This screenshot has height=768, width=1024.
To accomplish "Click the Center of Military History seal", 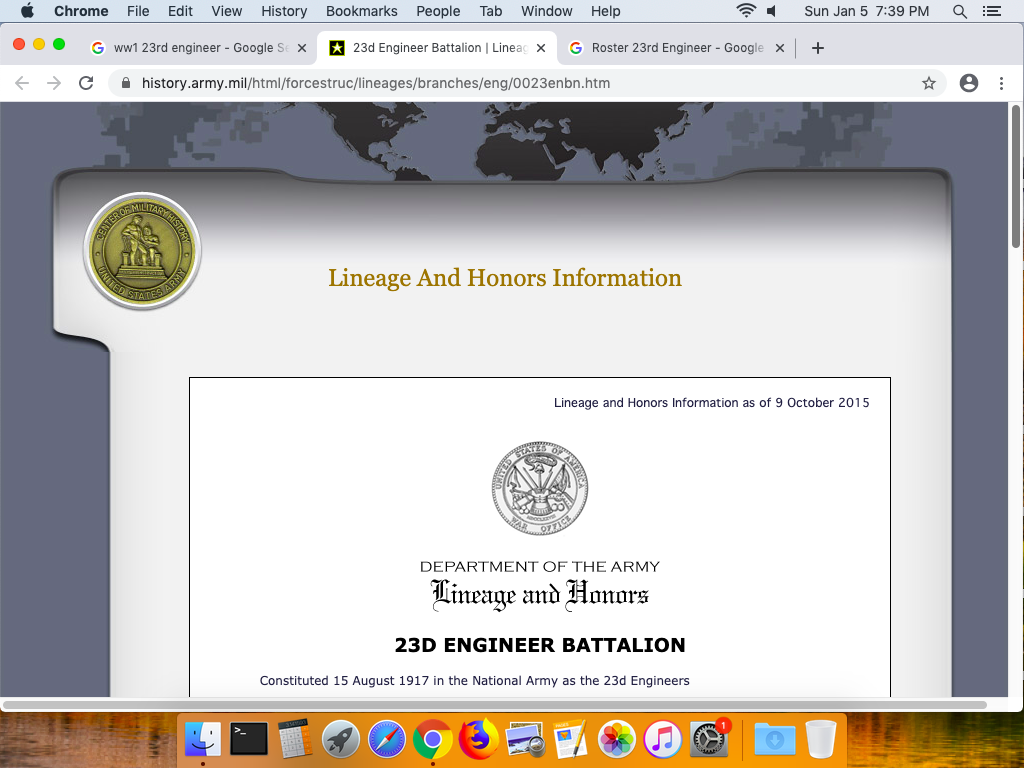I will point(142,250).
